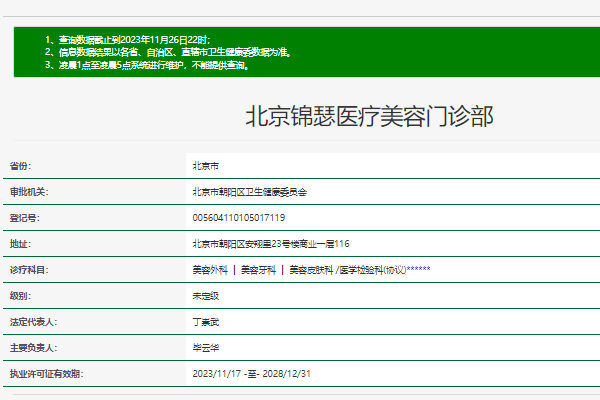Click the level value 未定级

coord(207,296)
